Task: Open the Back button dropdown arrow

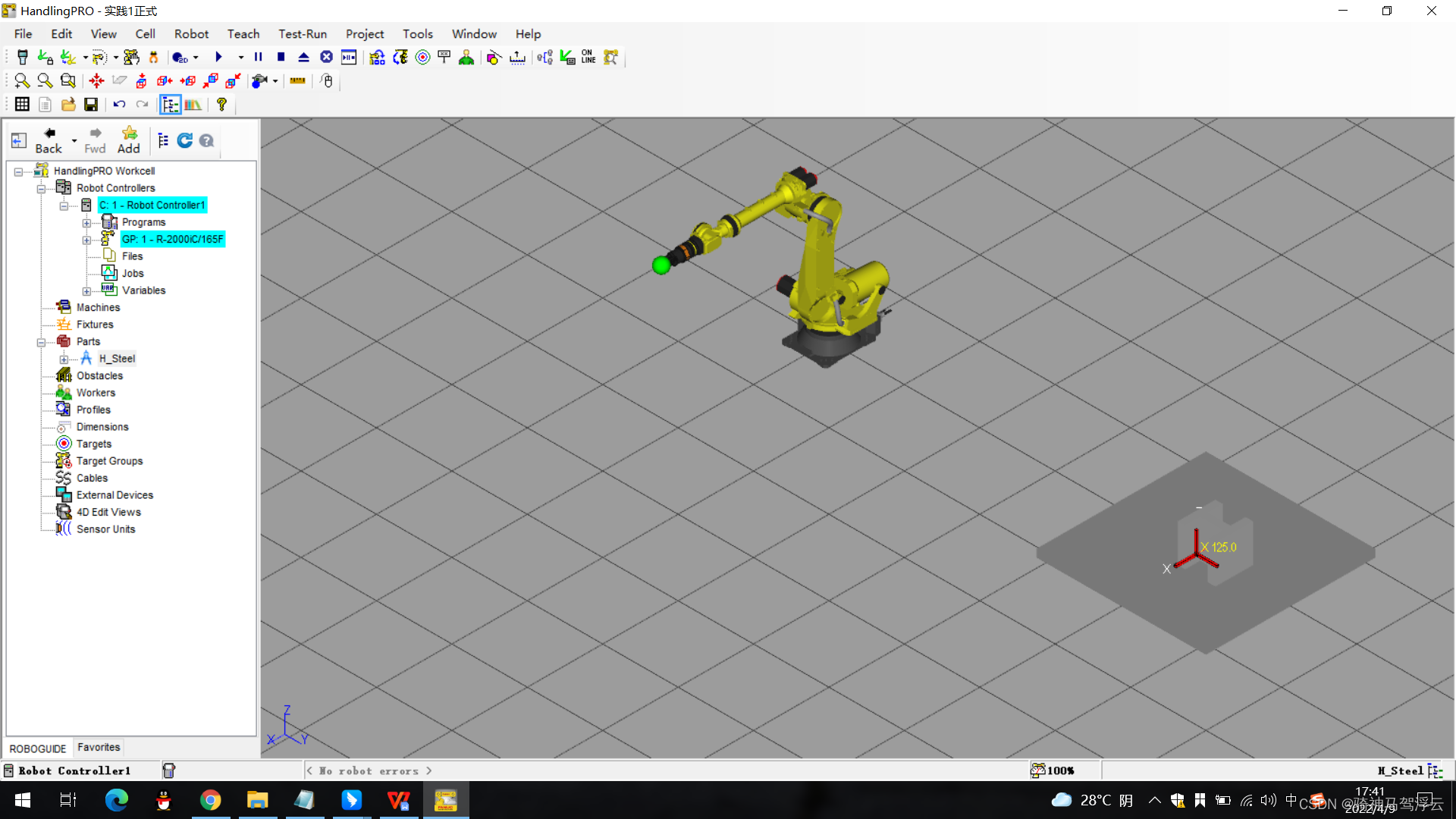Action: click(x=74, y=140)
